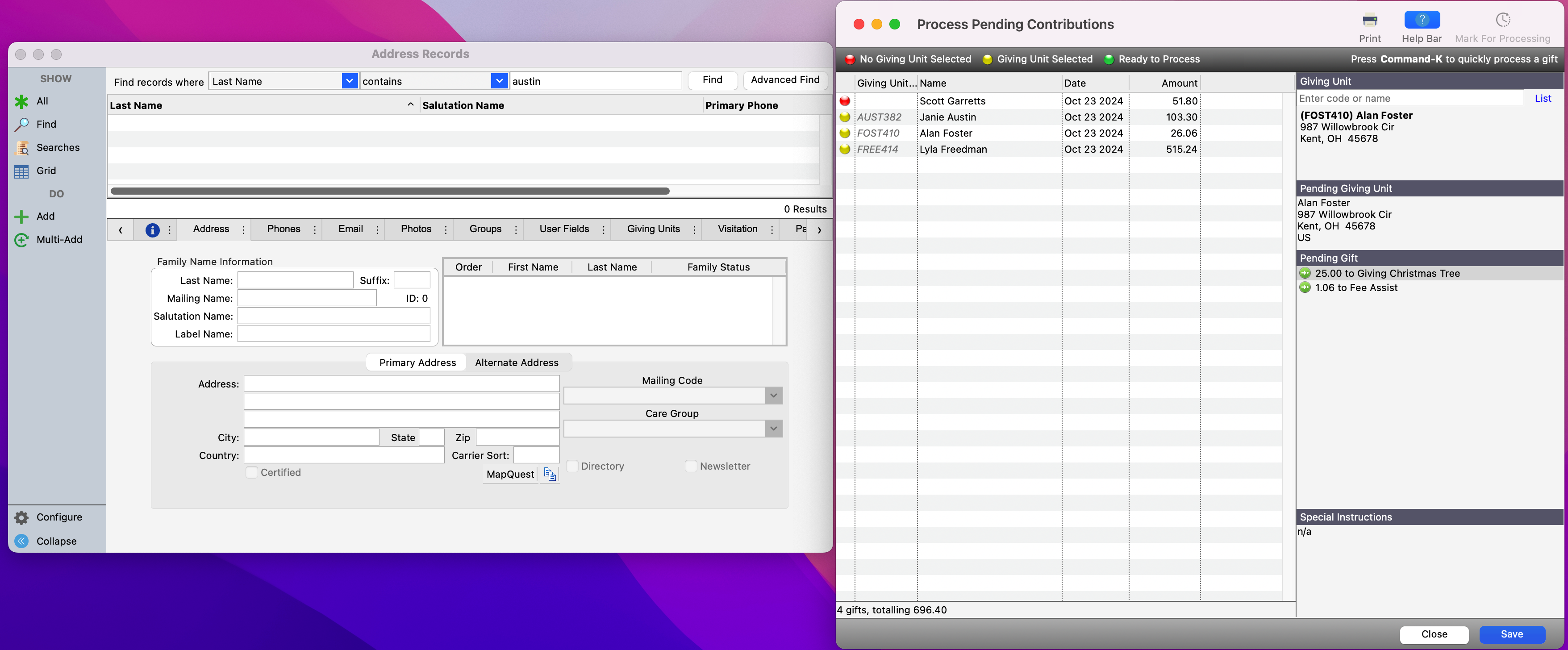Switch to the Giving Units tab

pyautogui.click(x=653, y=229)
